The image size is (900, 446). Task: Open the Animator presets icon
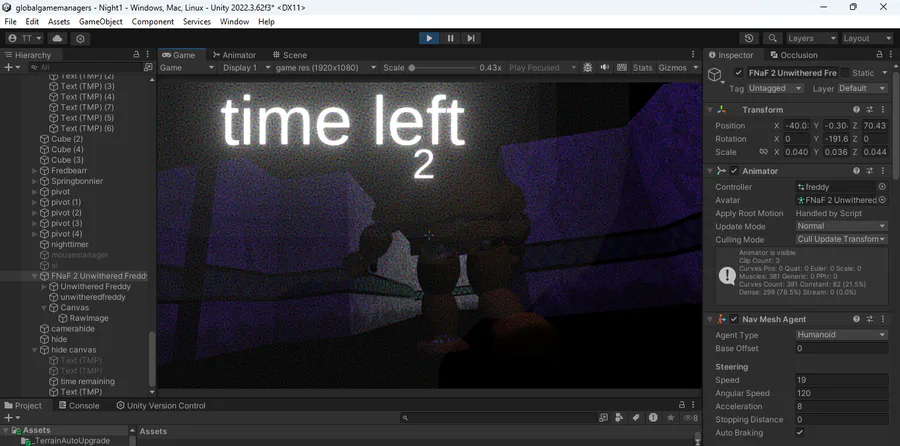(x=870, y=170)
